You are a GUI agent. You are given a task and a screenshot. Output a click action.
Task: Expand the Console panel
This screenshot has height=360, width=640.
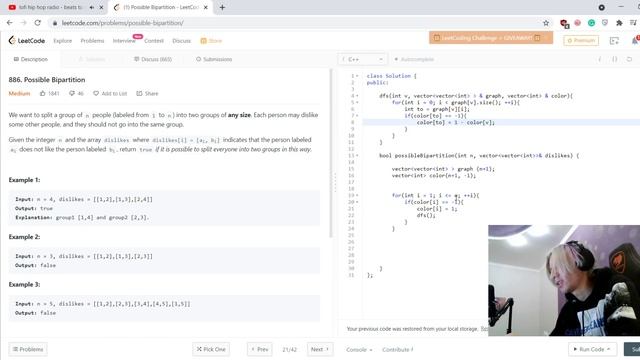(359, 349)
